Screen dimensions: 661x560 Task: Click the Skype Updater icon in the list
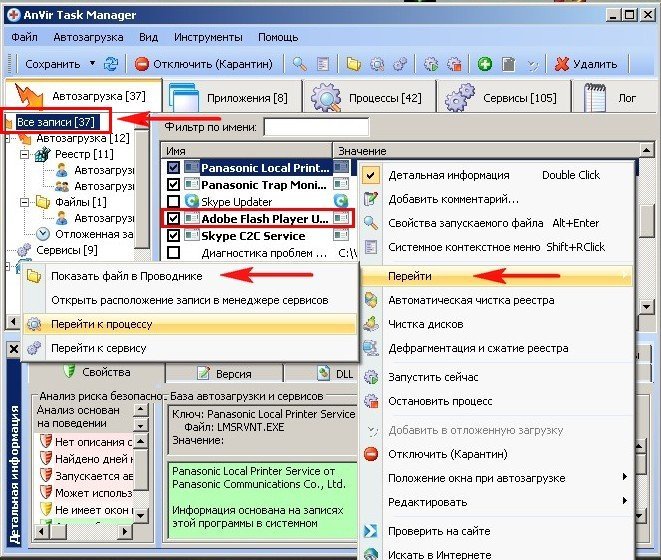pos(192,201)
